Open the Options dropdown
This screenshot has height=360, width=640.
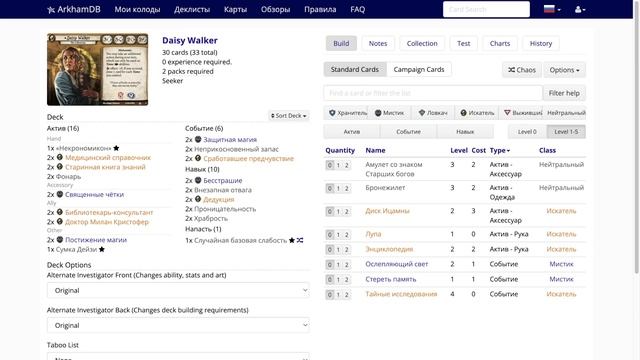564,70
